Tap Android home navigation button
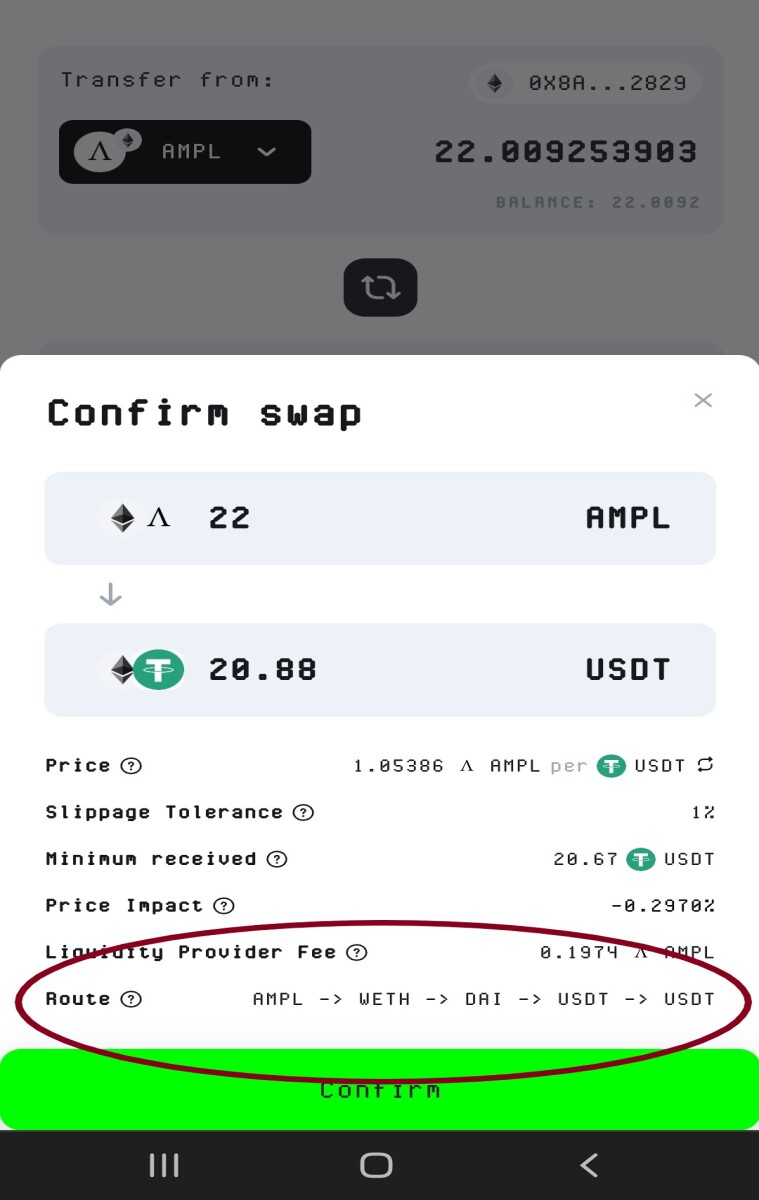Screen dimensions: 759x1200 pyautogui.click(x=376, y=1165)
